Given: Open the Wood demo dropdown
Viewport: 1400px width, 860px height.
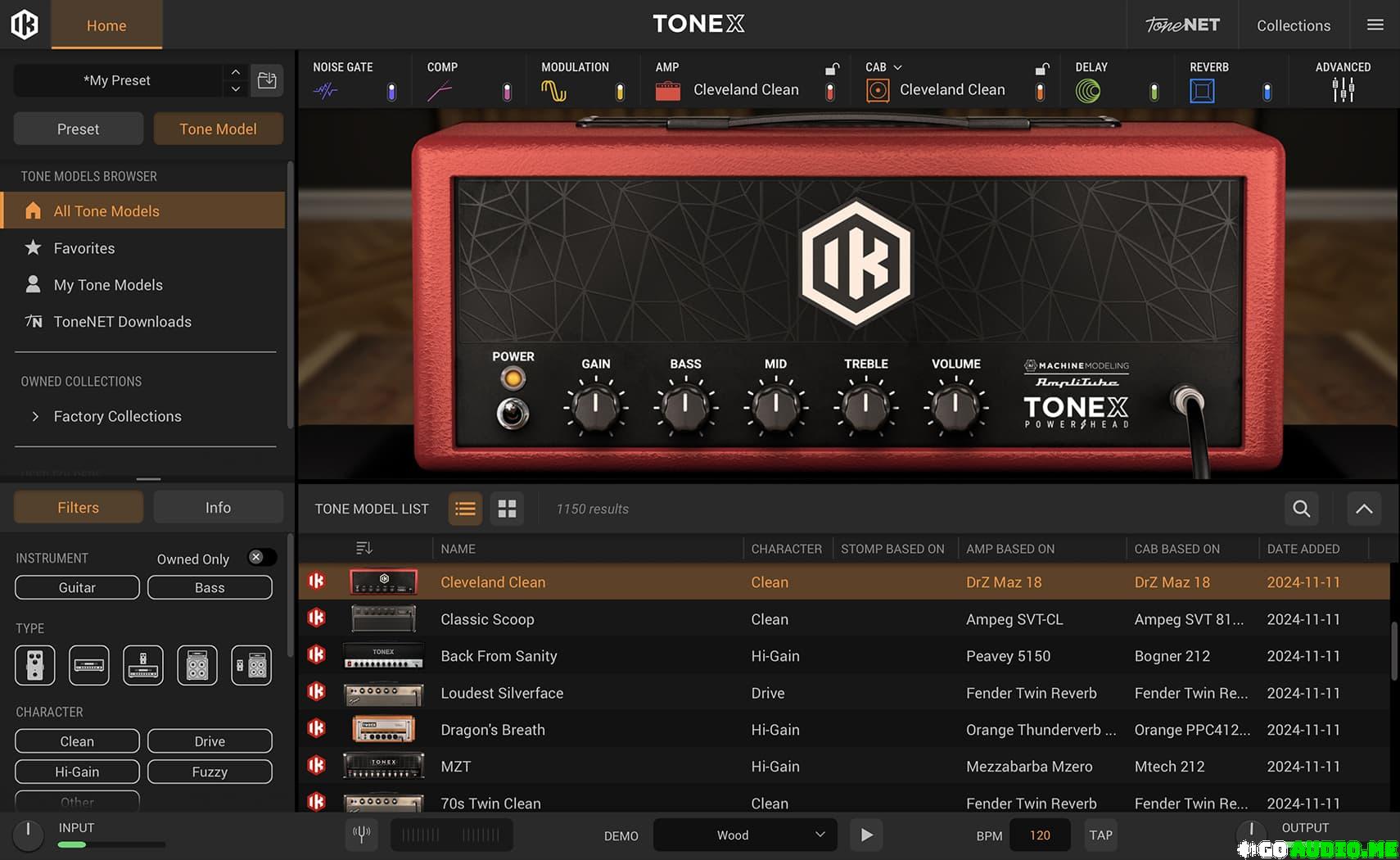Looking at the screenshot, I should 744,835.
